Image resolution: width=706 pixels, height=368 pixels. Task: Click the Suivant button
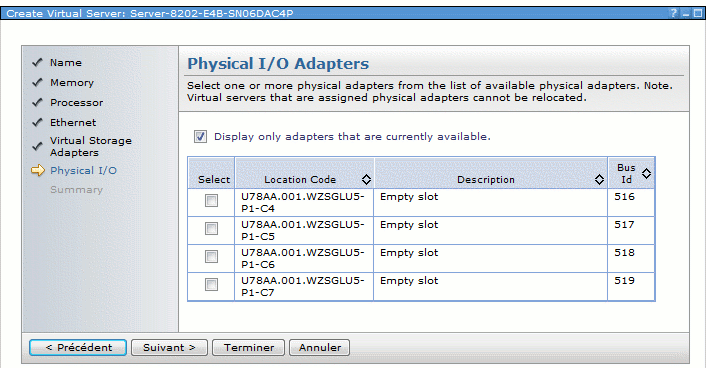point(169,347)
